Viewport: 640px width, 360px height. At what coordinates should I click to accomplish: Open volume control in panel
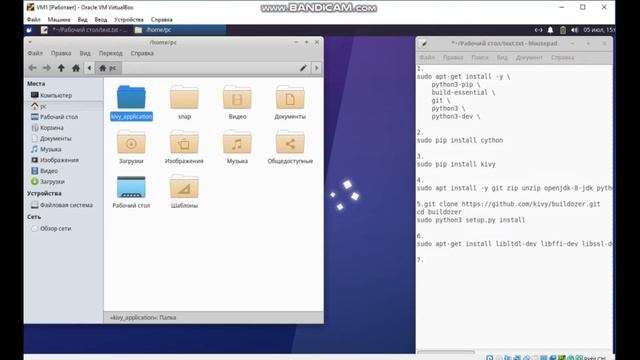(x=575, y=30)
